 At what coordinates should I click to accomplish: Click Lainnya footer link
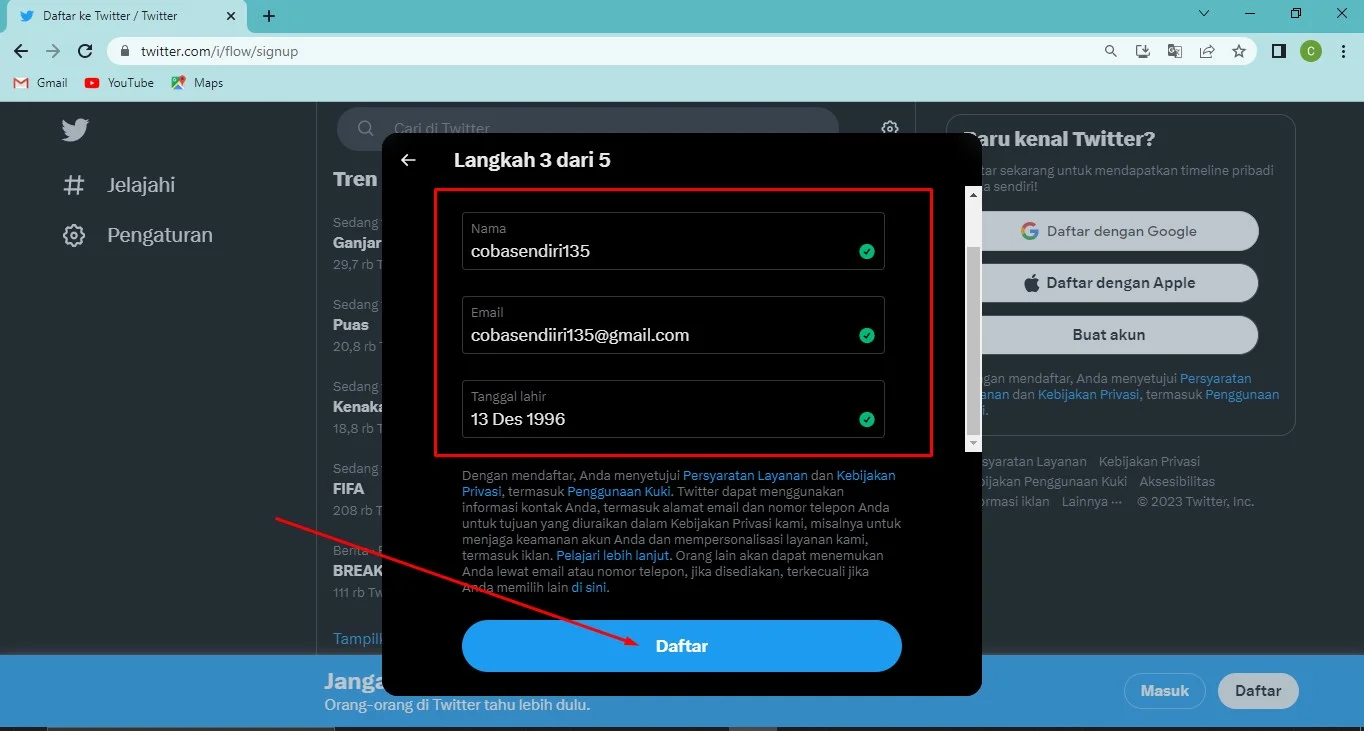[x=1091, y=502]
